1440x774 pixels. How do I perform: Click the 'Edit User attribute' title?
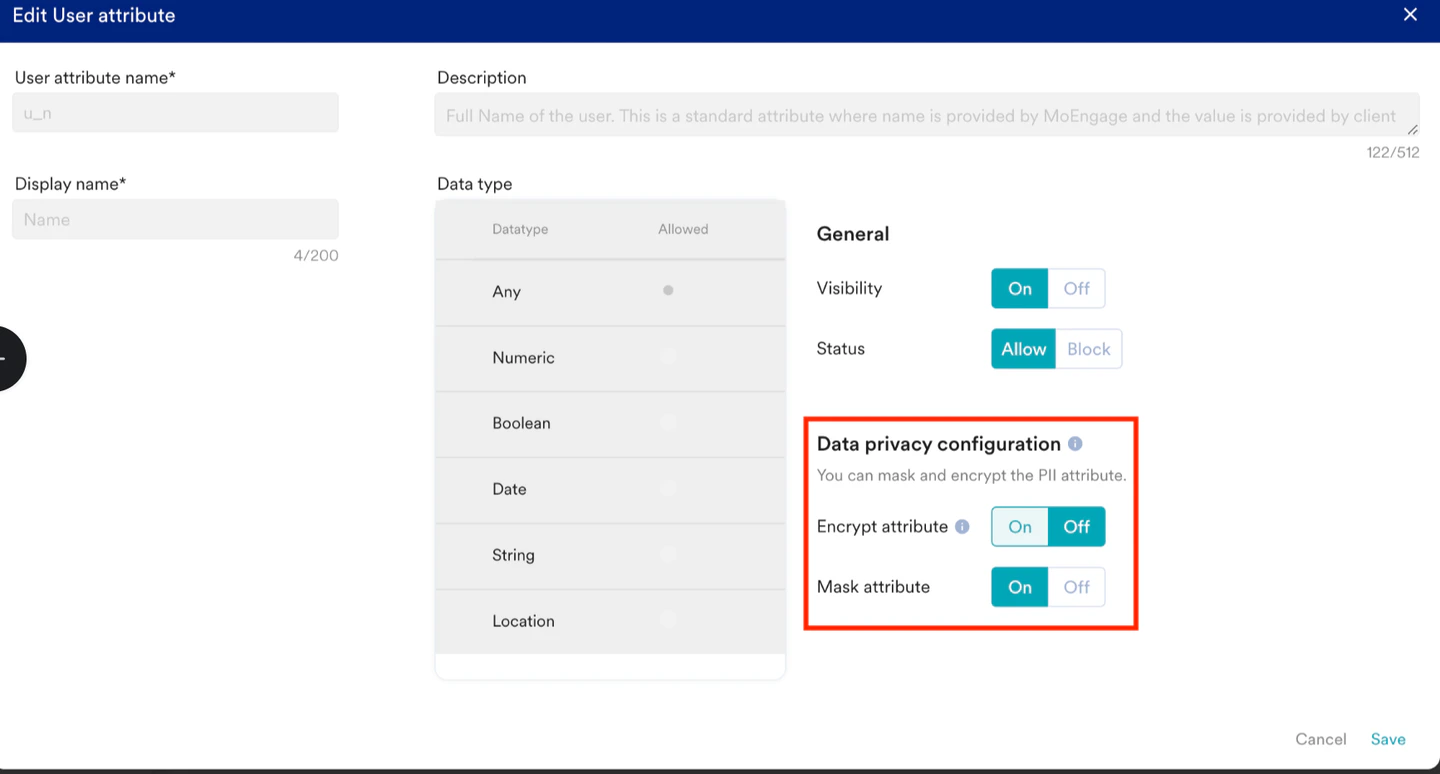pos(94,15)
